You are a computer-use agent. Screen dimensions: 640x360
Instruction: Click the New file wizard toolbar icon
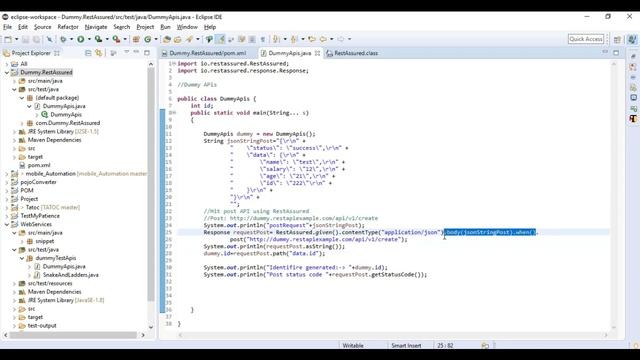[8, 39]
